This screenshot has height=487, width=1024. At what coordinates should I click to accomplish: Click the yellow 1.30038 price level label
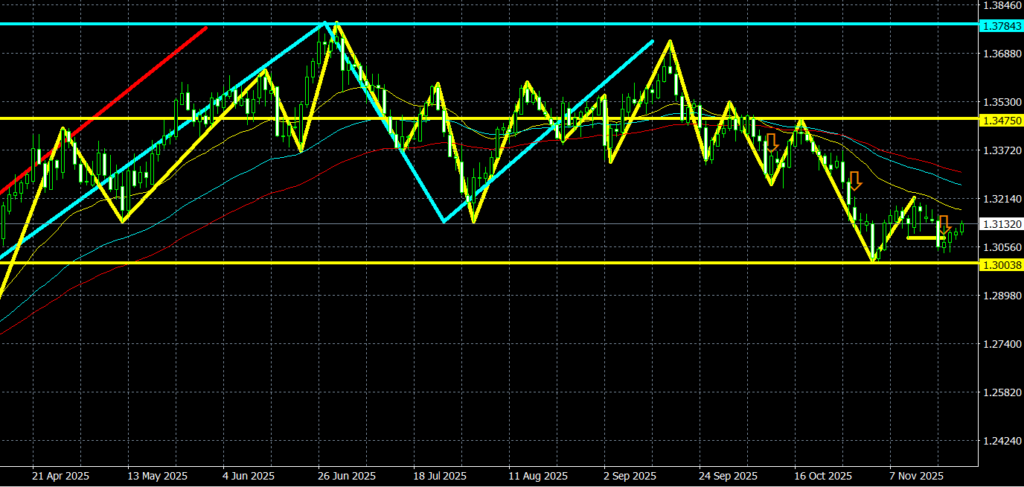coord(998,263)
